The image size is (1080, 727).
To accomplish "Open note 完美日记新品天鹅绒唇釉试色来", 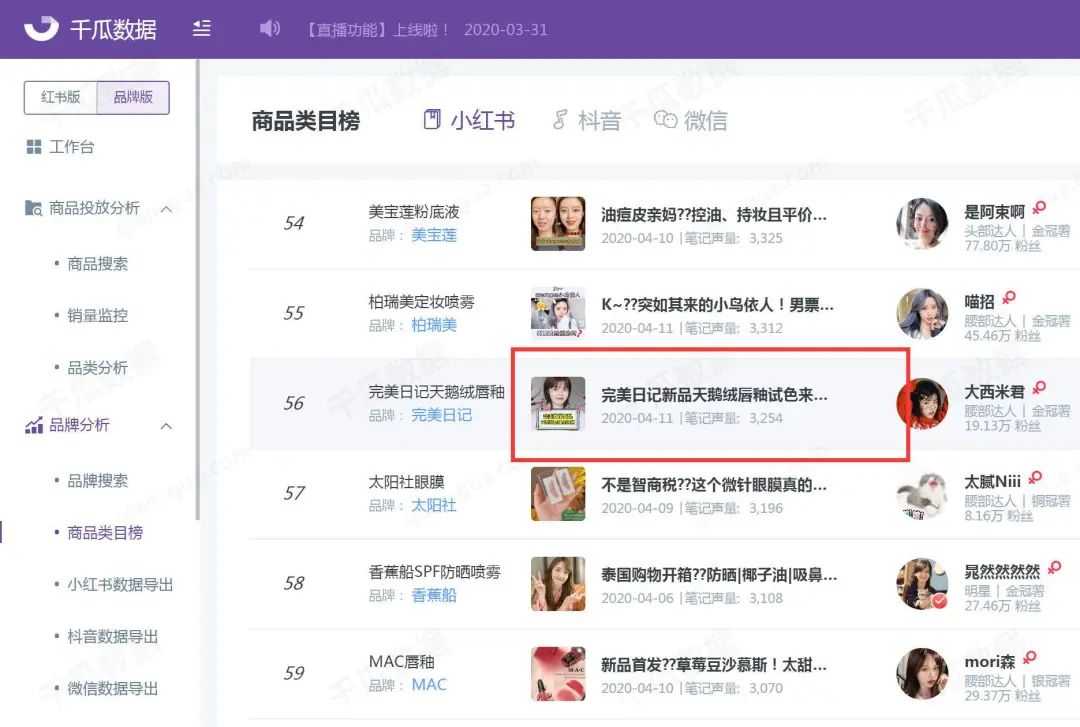I will coord(714,395).
